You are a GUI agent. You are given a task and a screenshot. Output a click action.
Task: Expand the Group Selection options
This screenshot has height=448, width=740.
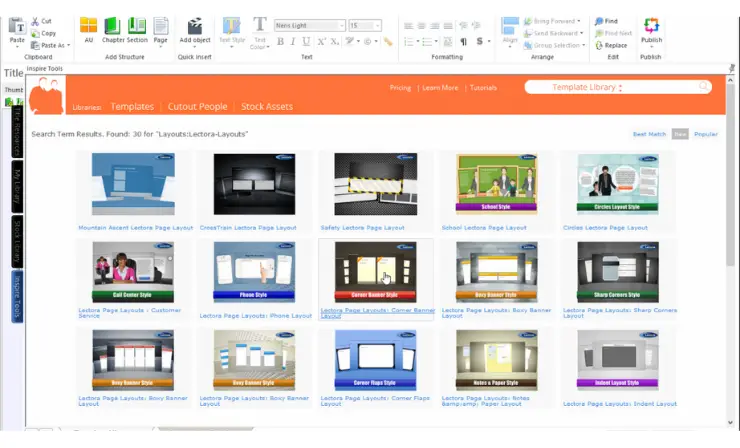pos(584,45)
